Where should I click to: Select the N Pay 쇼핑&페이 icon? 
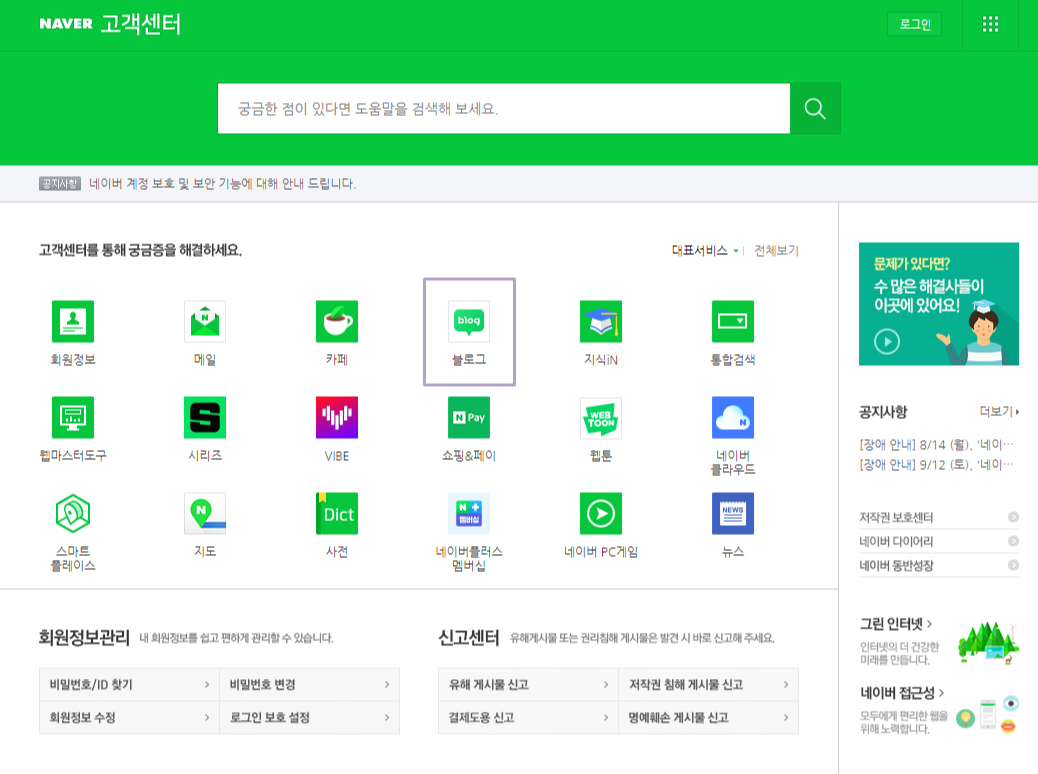(x=469, y=417)
